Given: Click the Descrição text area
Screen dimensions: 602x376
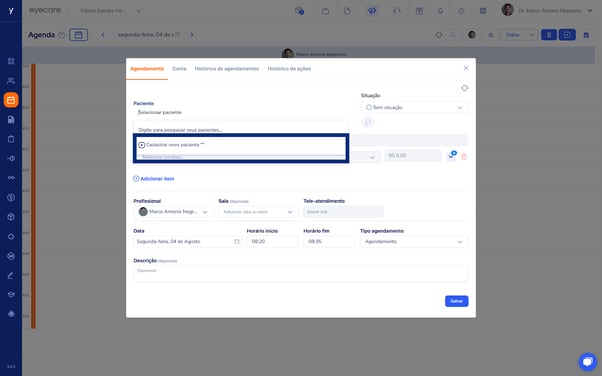Looking at the screenshot, I should [301, 273].
